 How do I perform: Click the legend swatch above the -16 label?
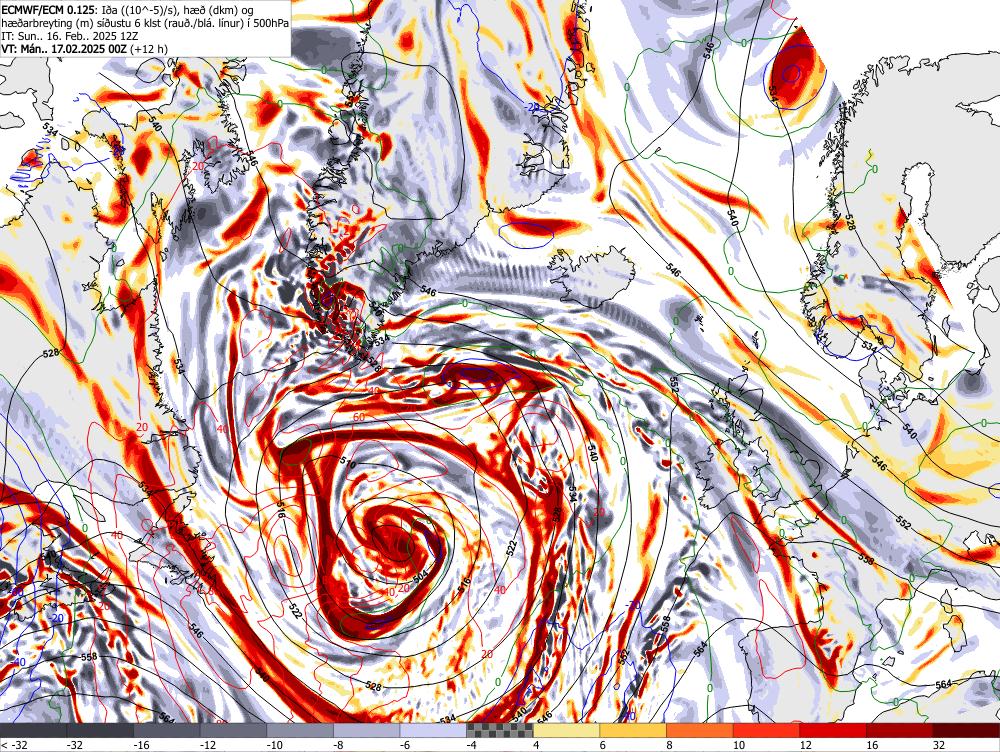click(166, 730)
